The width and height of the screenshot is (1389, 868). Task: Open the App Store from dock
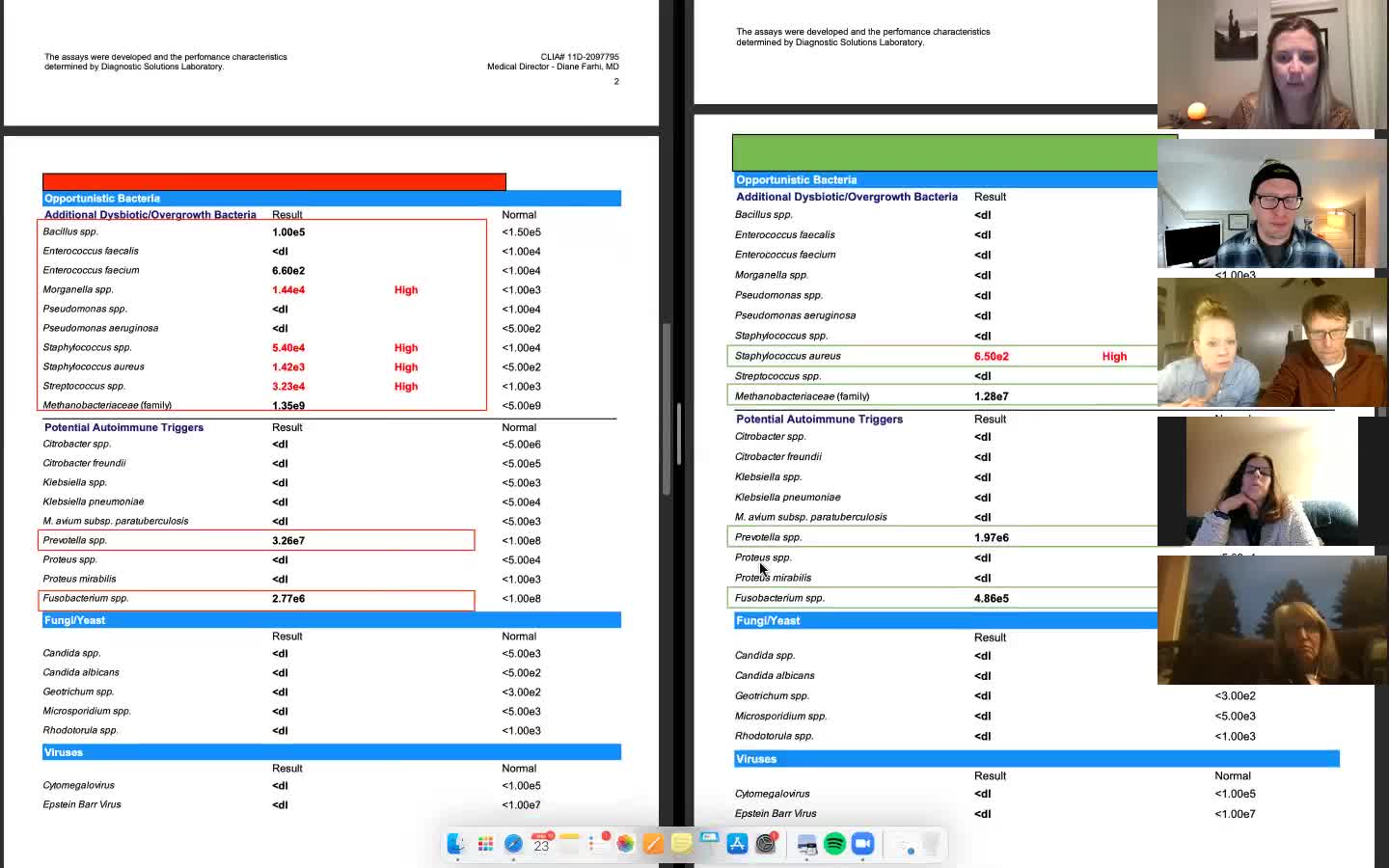(x=737, y=844)
